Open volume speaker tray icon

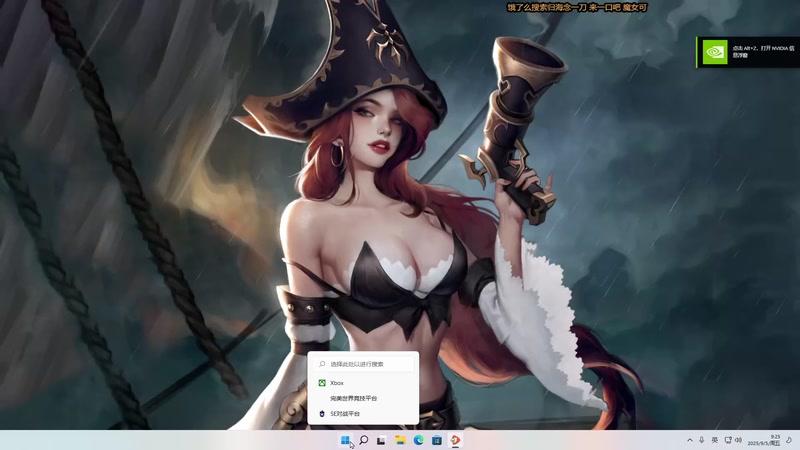738,440
